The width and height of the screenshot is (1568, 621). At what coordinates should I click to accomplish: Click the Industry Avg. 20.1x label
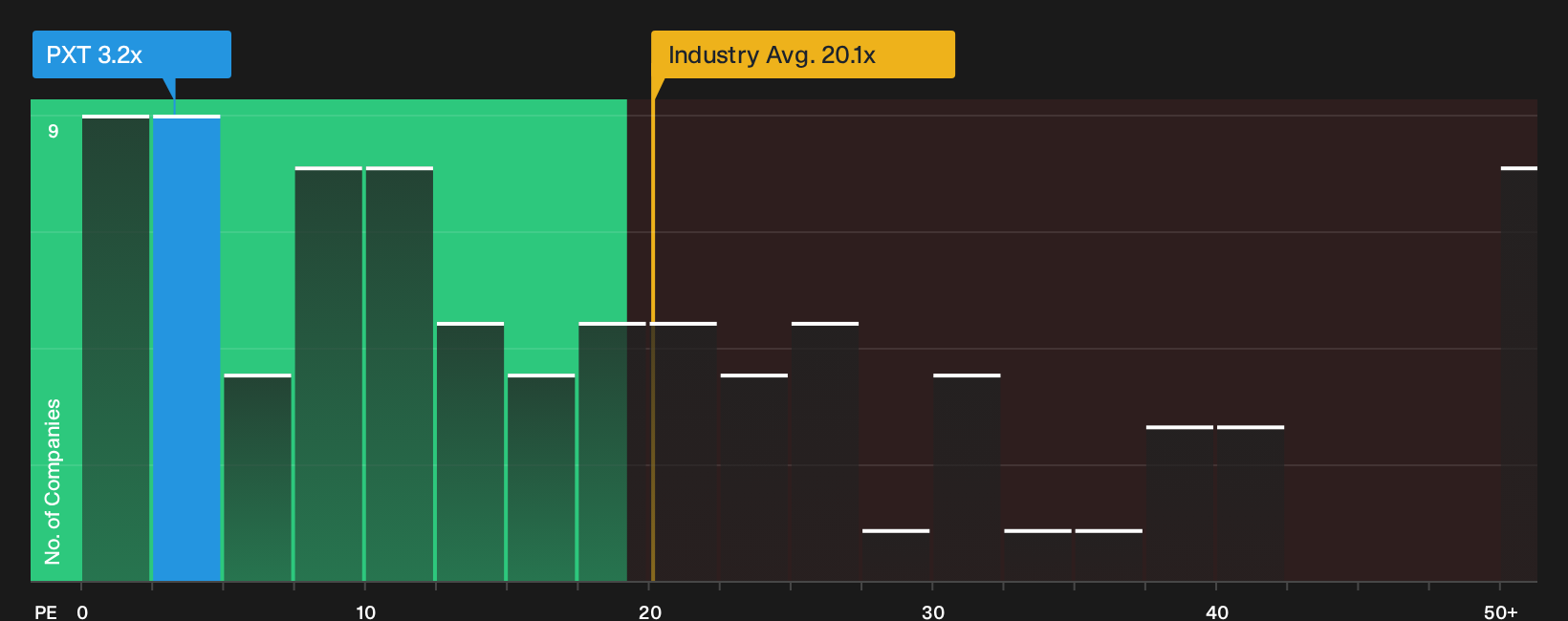pyautogui.click(x=803, y=54)
